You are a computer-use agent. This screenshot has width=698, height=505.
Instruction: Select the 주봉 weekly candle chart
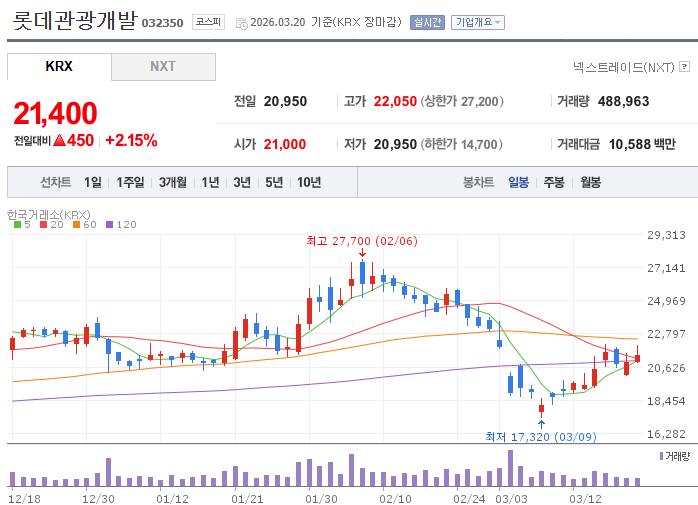(x=554, y=182)
